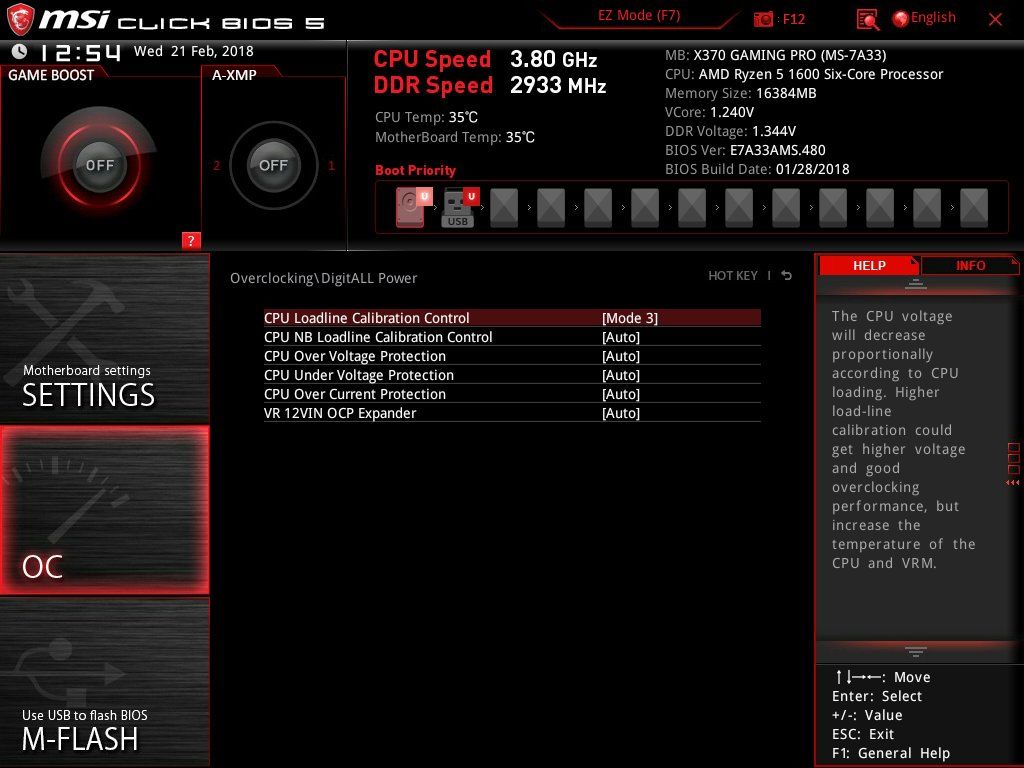The height and width of the screenshot is (768, 1024).
Task: Take a screenshot with the F12 camera icon
Action: click(763, 19)
